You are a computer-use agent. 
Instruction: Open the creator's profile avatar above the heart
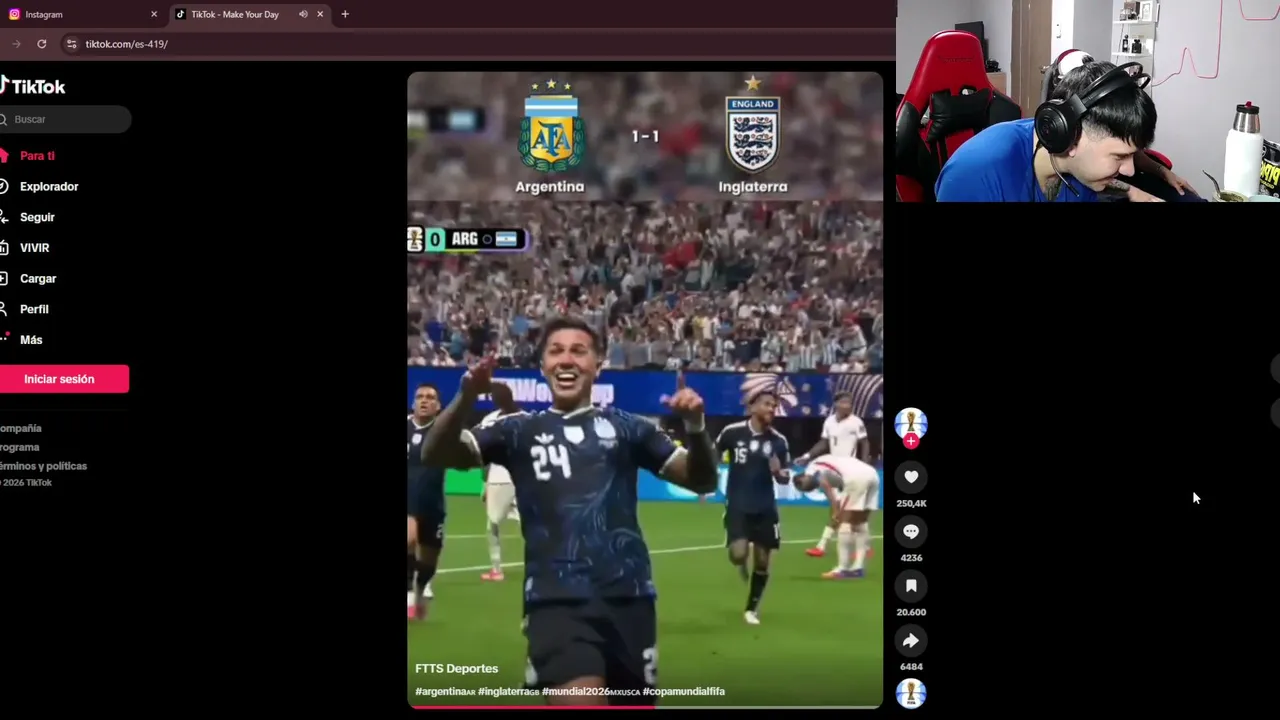pyautogui.click(x=911, y=423)
